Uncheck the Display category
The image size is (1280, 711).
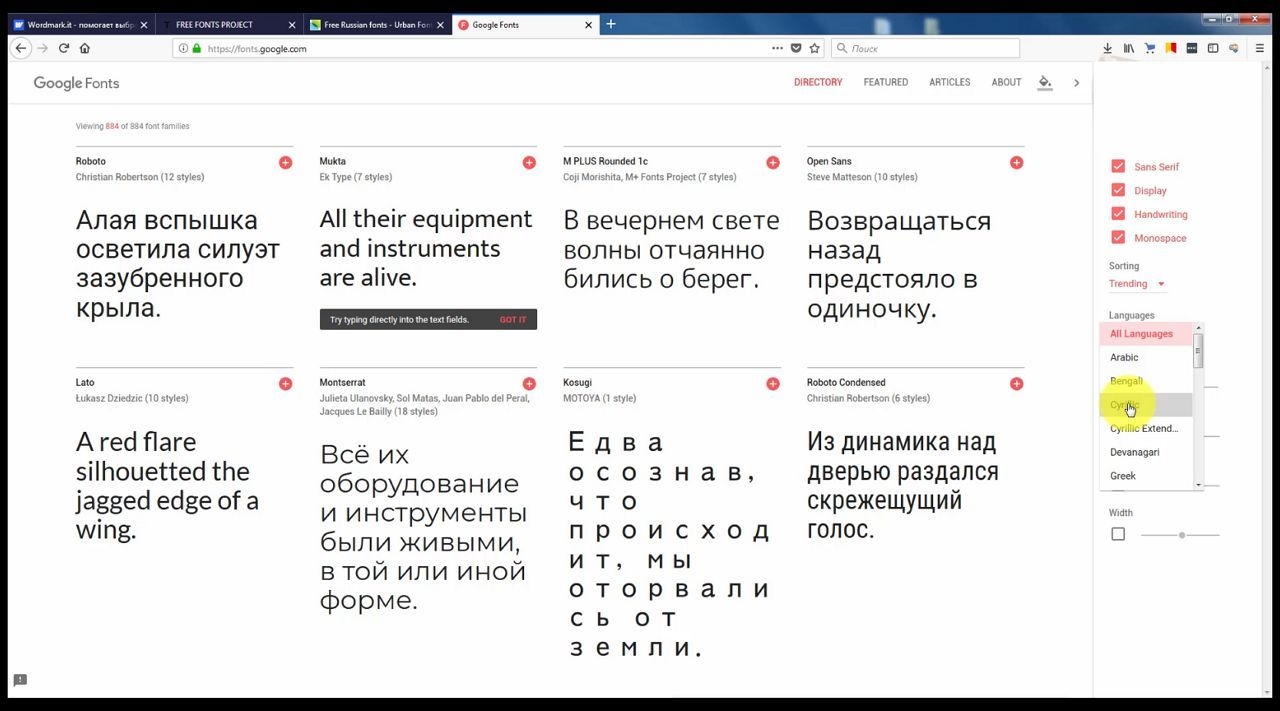tap(1118, 190)
